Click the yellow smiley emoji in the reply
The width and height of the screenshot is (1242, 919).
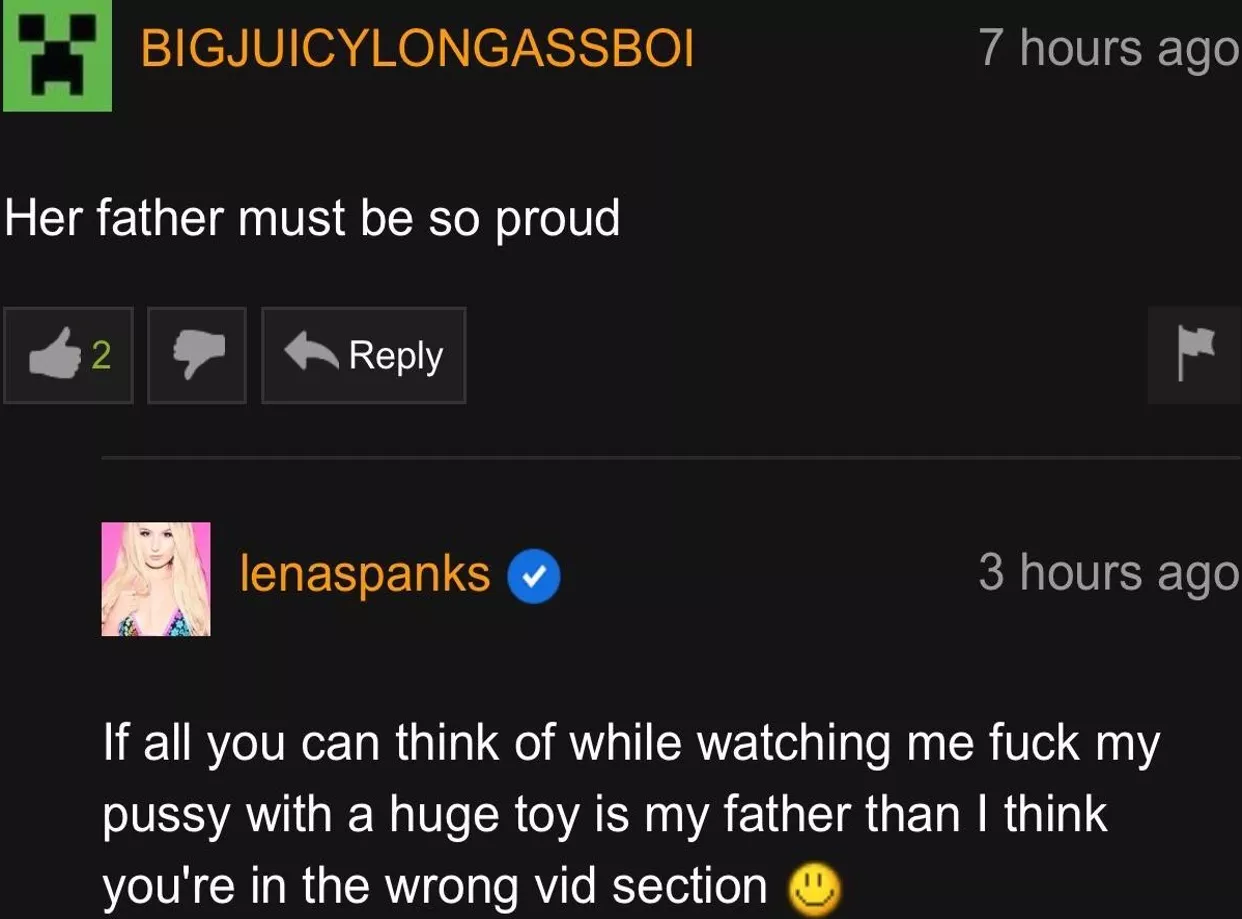click(815, 888)
